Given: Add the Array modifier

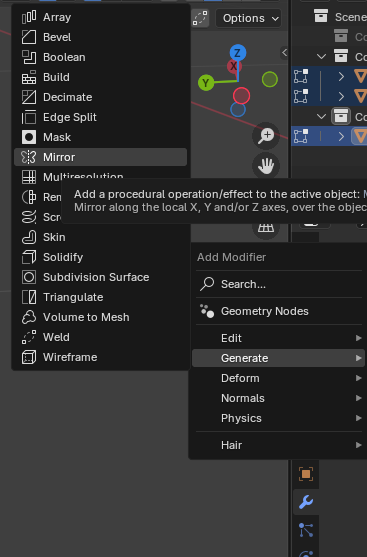Looking at the screenshot, I should 100,17.
